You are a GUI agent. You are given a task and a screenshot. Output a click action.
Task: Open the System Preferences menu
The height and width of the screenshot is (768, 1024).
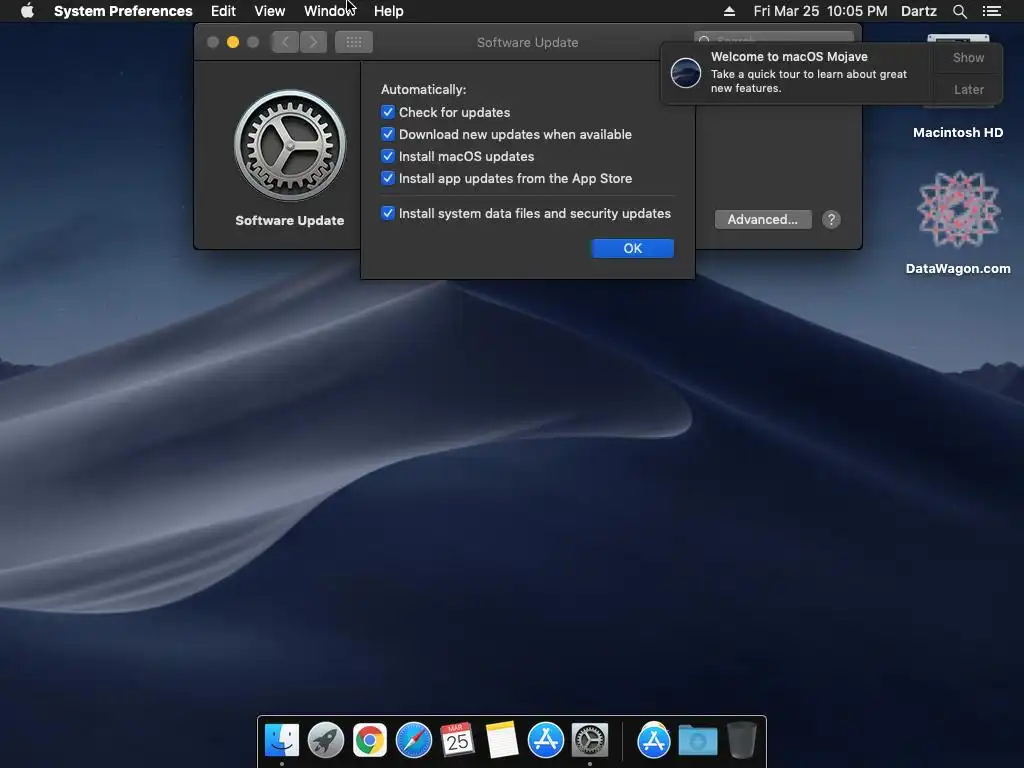tap(123, 11)
